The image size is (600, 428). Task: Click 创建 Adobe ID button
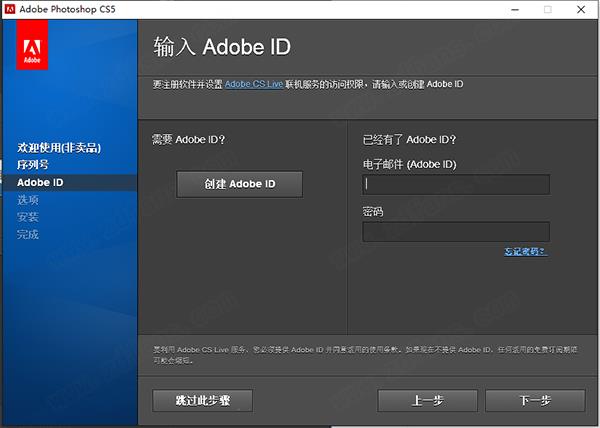click(240, 184)
